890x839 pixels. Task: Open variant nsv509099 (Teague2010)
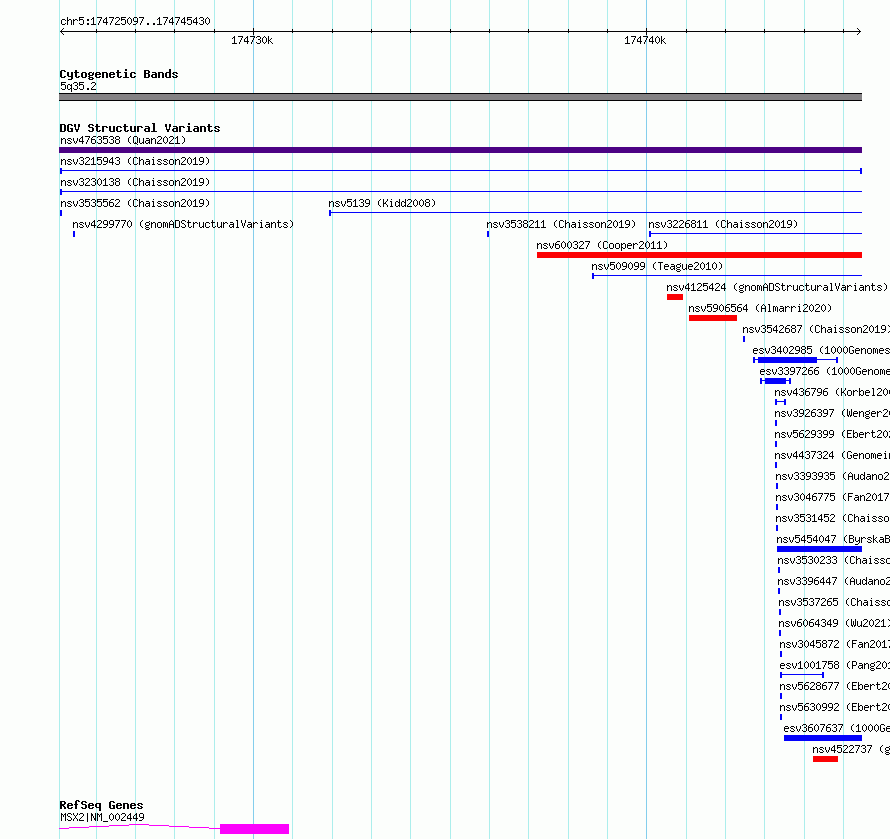[x=657, y=266]
